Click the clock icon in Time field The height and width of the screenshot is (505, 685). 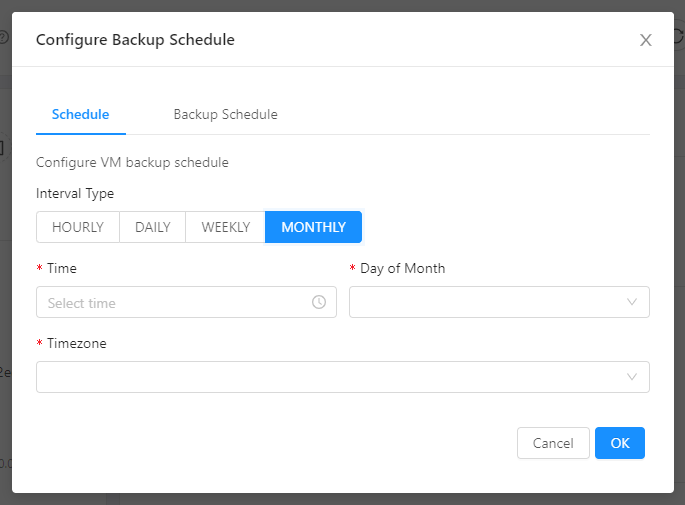point(319,302)
